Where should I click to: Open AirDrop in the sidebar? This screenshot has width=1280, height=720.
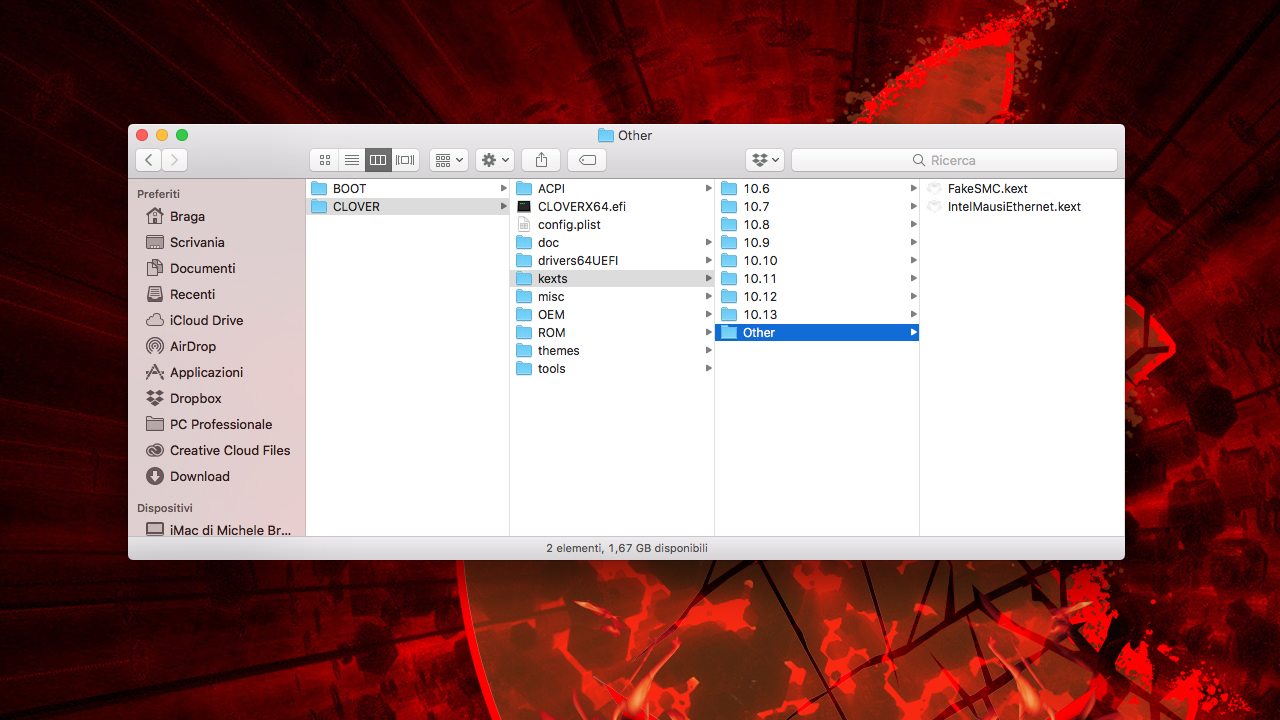[x=192, y=346]
